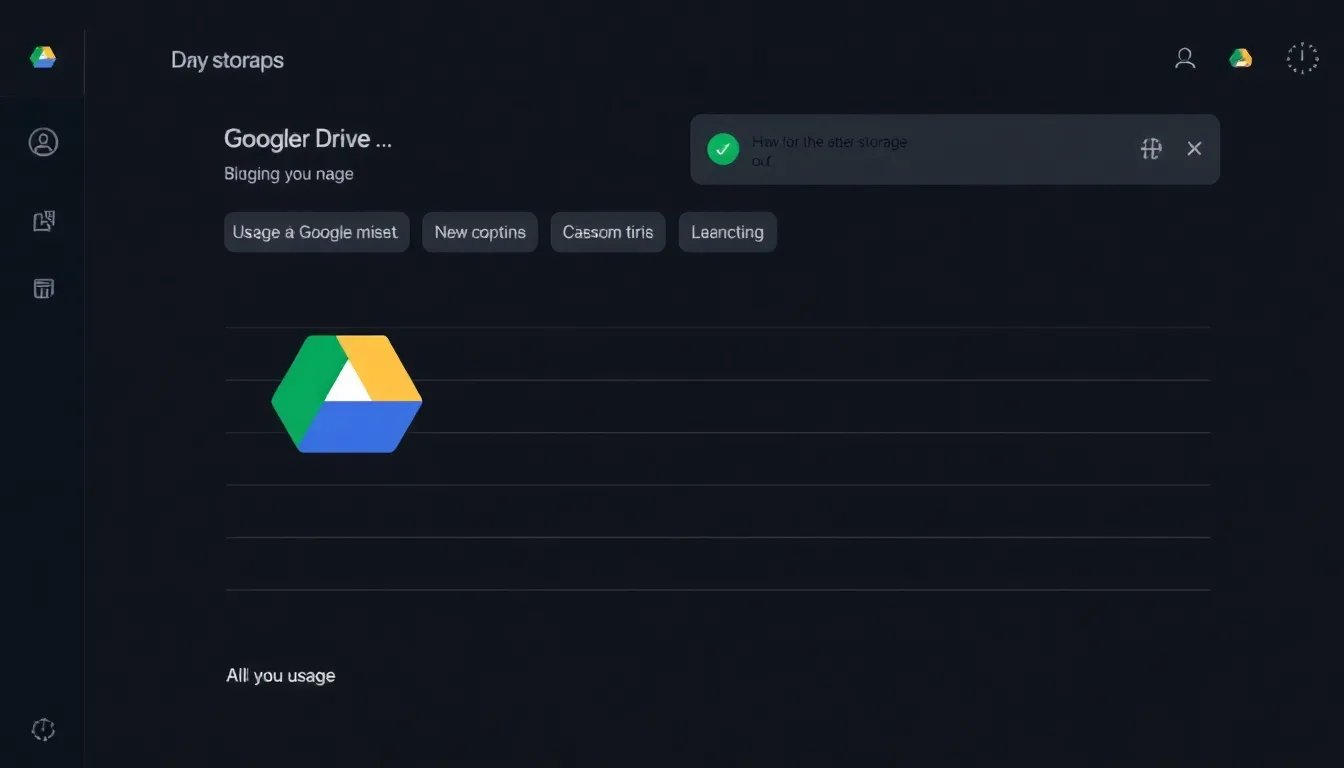Open the user account icon in the header
This screenshot has width=1344, height=768.
coord(1185,59)
